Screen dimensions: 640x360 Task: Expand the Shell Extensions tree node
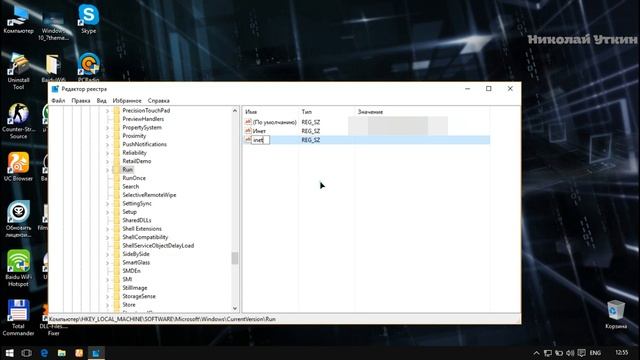pos(107,229)
